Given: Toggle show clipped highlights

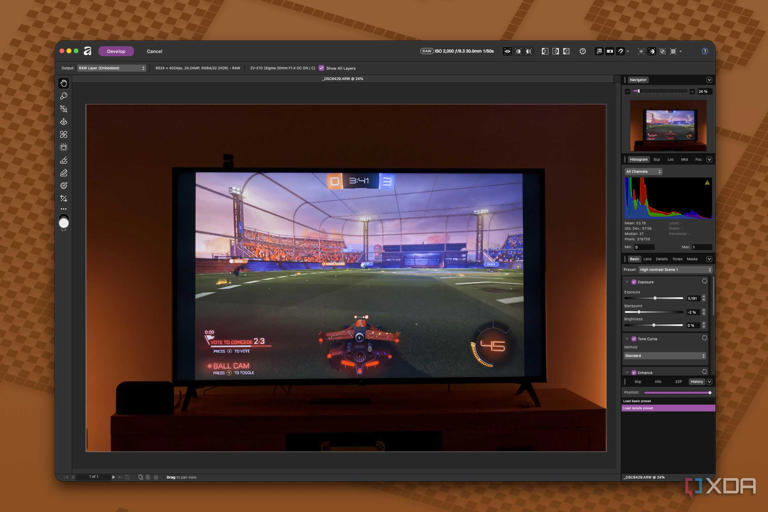Looking at the screenshot, I should 545,51.
